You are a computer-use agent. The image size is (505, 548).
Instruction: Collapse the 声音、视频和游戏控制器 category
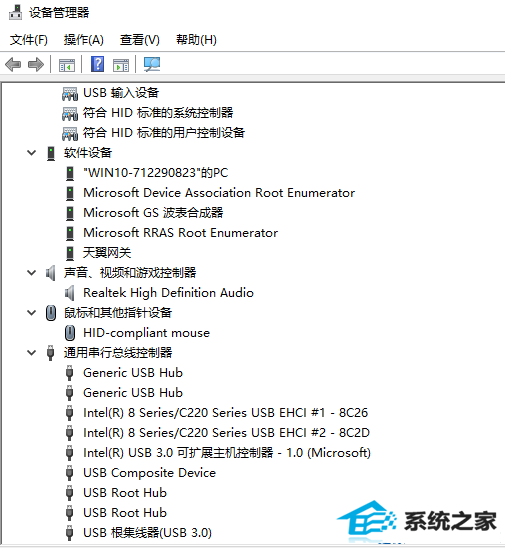click(31, 273)
